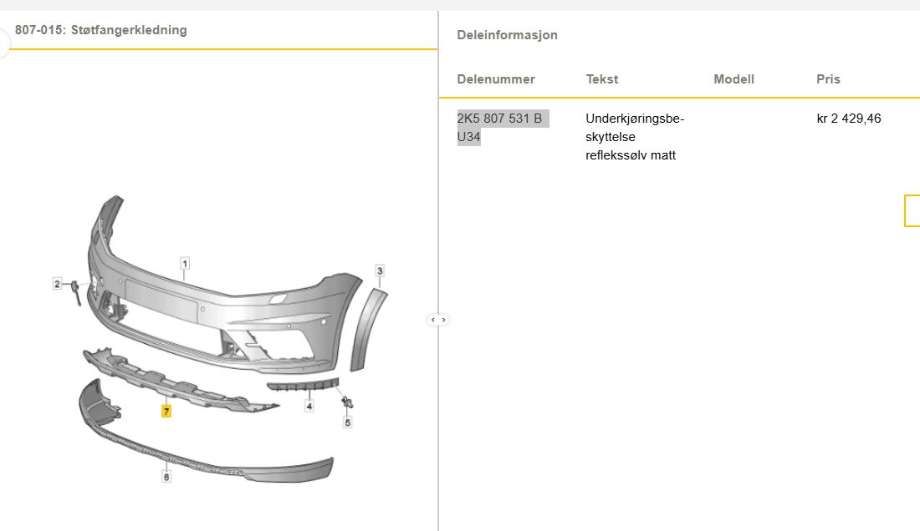Select callout number 2 beside the bumper clip

click(x=57, y=284)
